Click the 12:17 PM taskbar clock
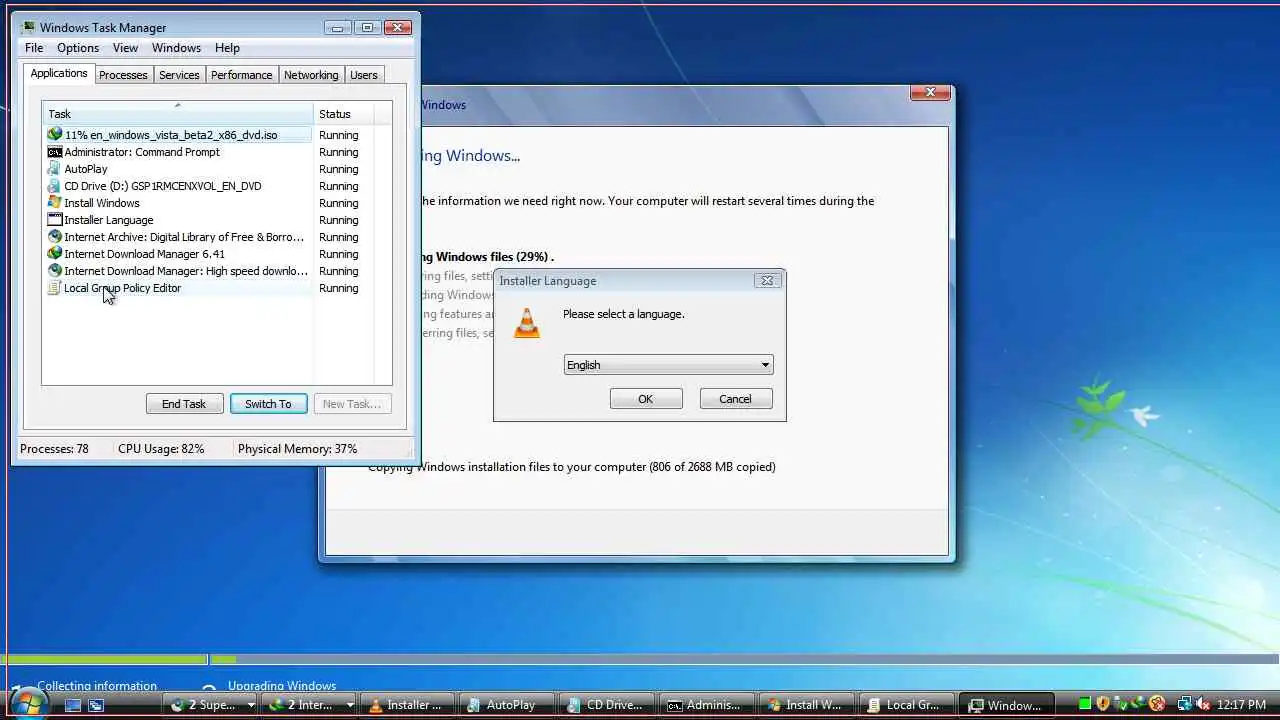The image size is (1280, 720). pos(1241,705)
